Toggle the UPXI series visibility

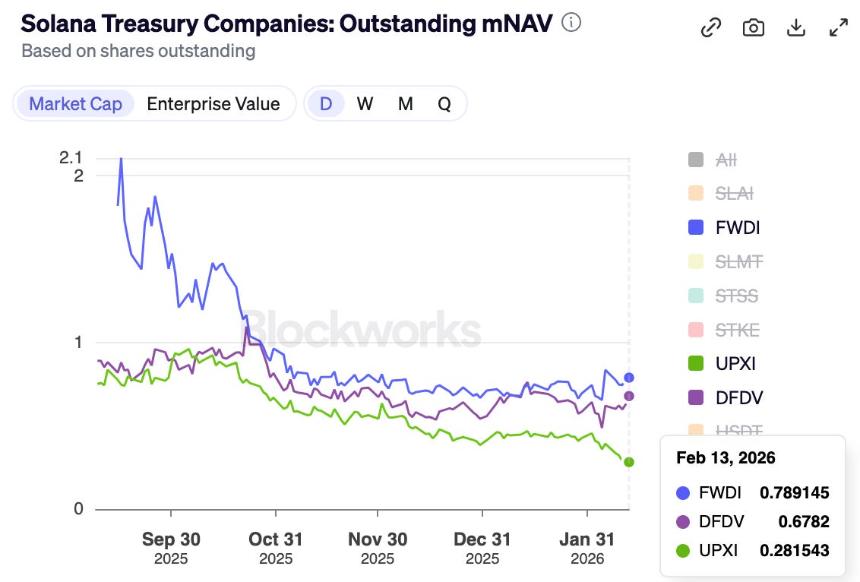722,363
